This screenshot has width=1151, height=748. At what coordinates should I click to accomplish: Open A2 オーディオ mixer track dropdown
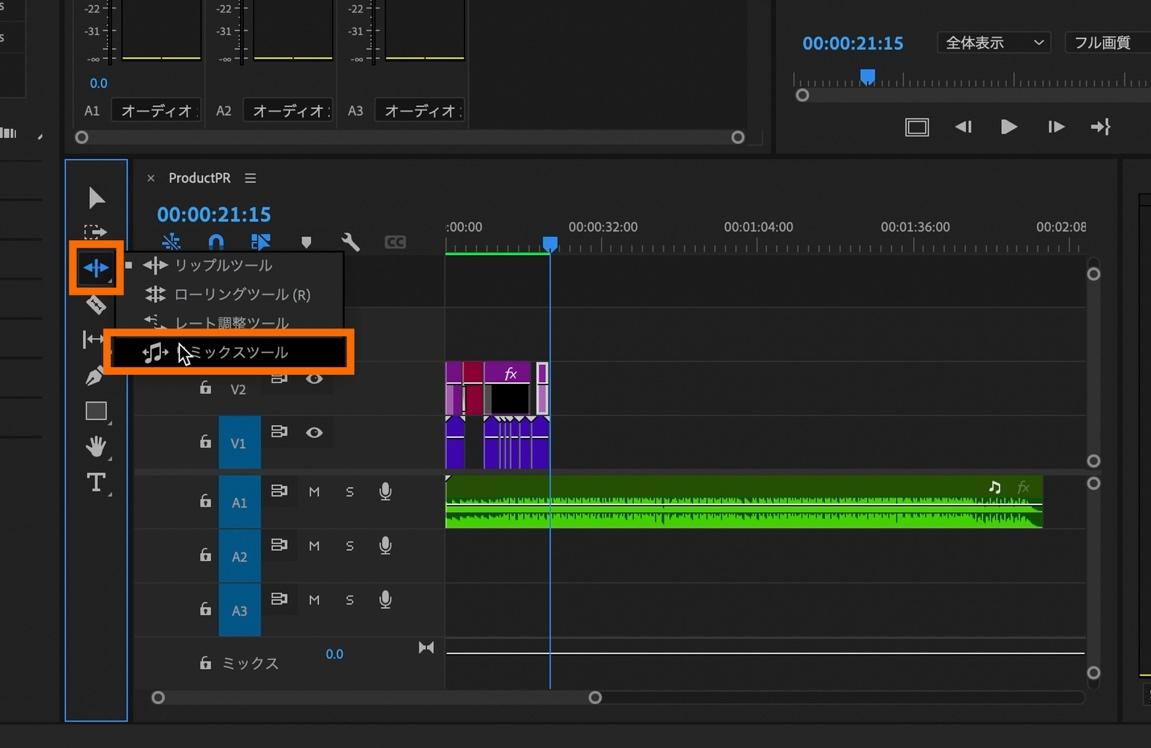tap(287, 111)
